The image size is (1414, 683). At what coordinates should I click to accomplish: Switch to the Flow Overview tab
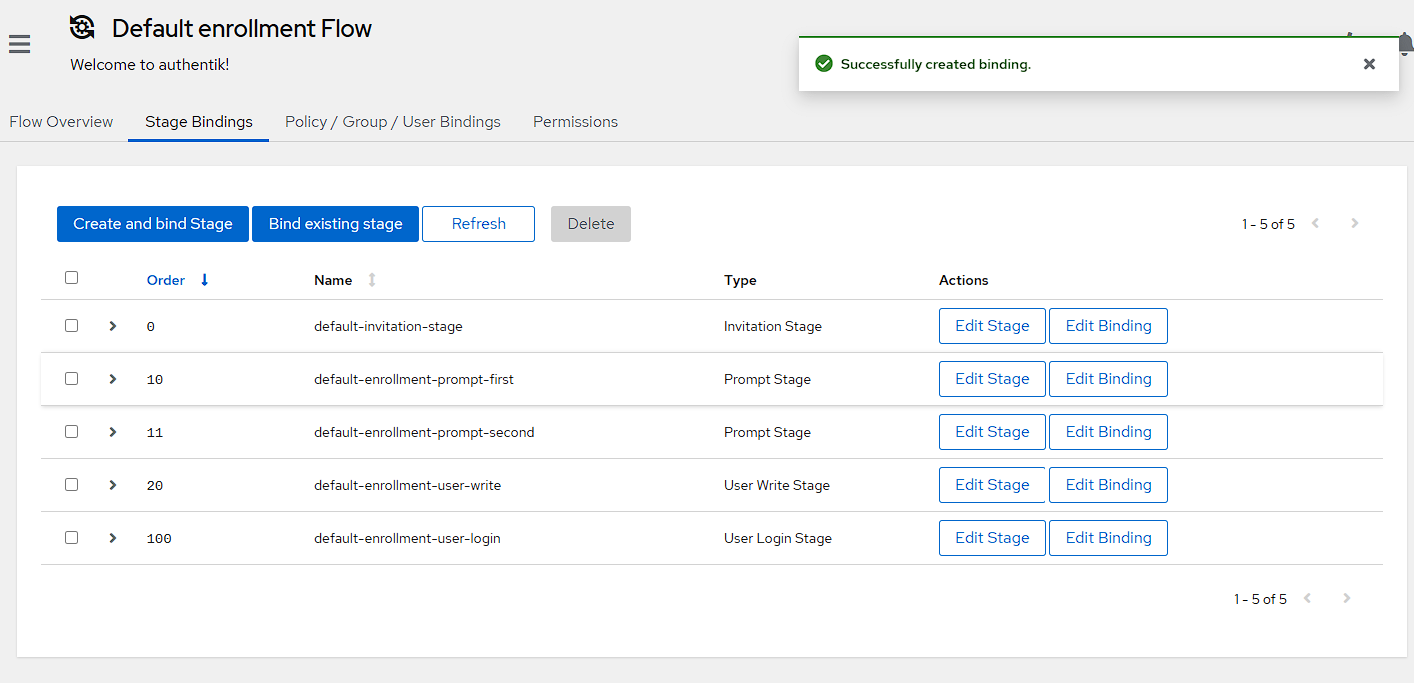pos(61,122)
